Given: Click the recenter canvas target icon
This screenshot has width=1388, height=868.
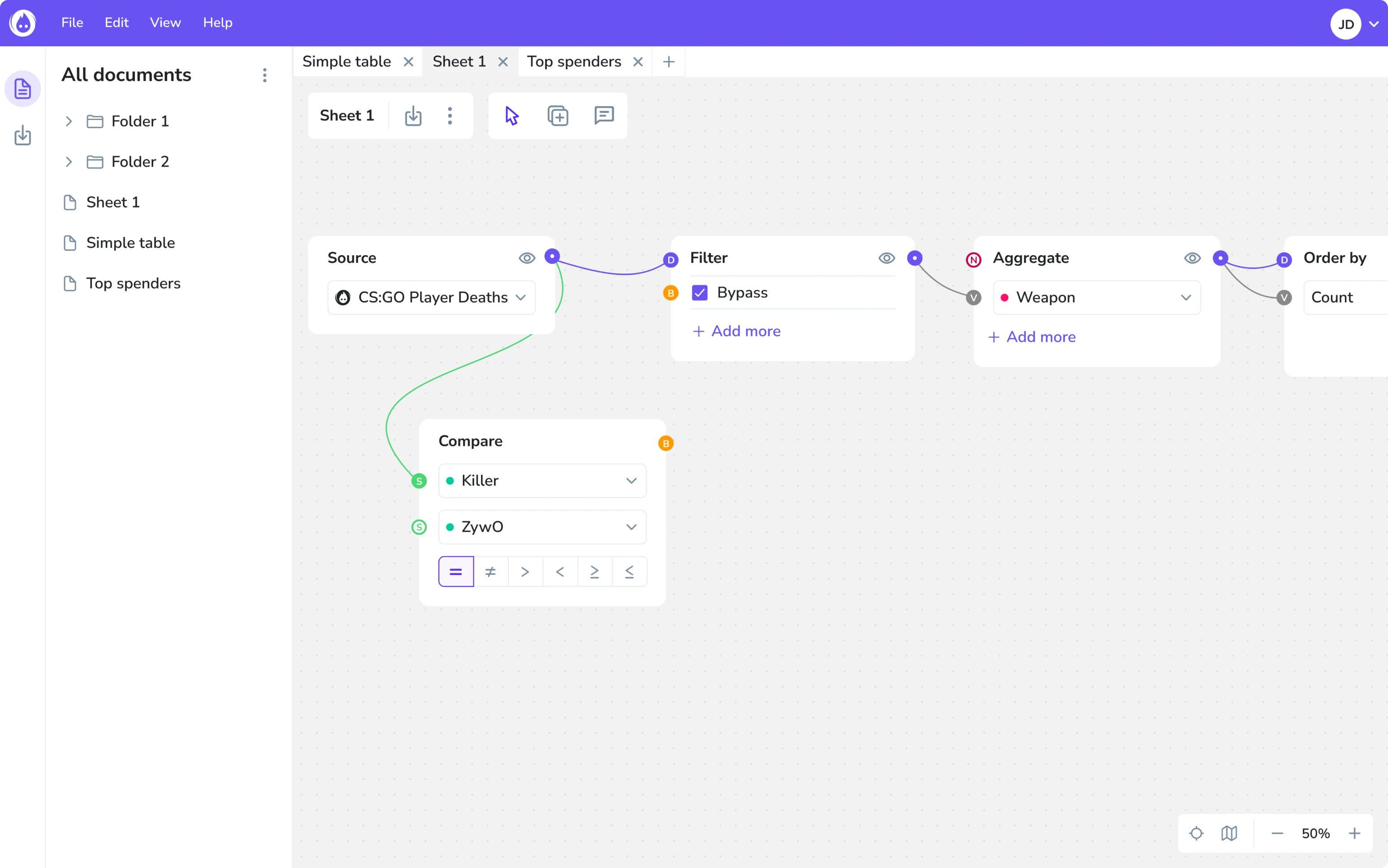Looking at the screenshot, I should click(x=1196, y=833).
